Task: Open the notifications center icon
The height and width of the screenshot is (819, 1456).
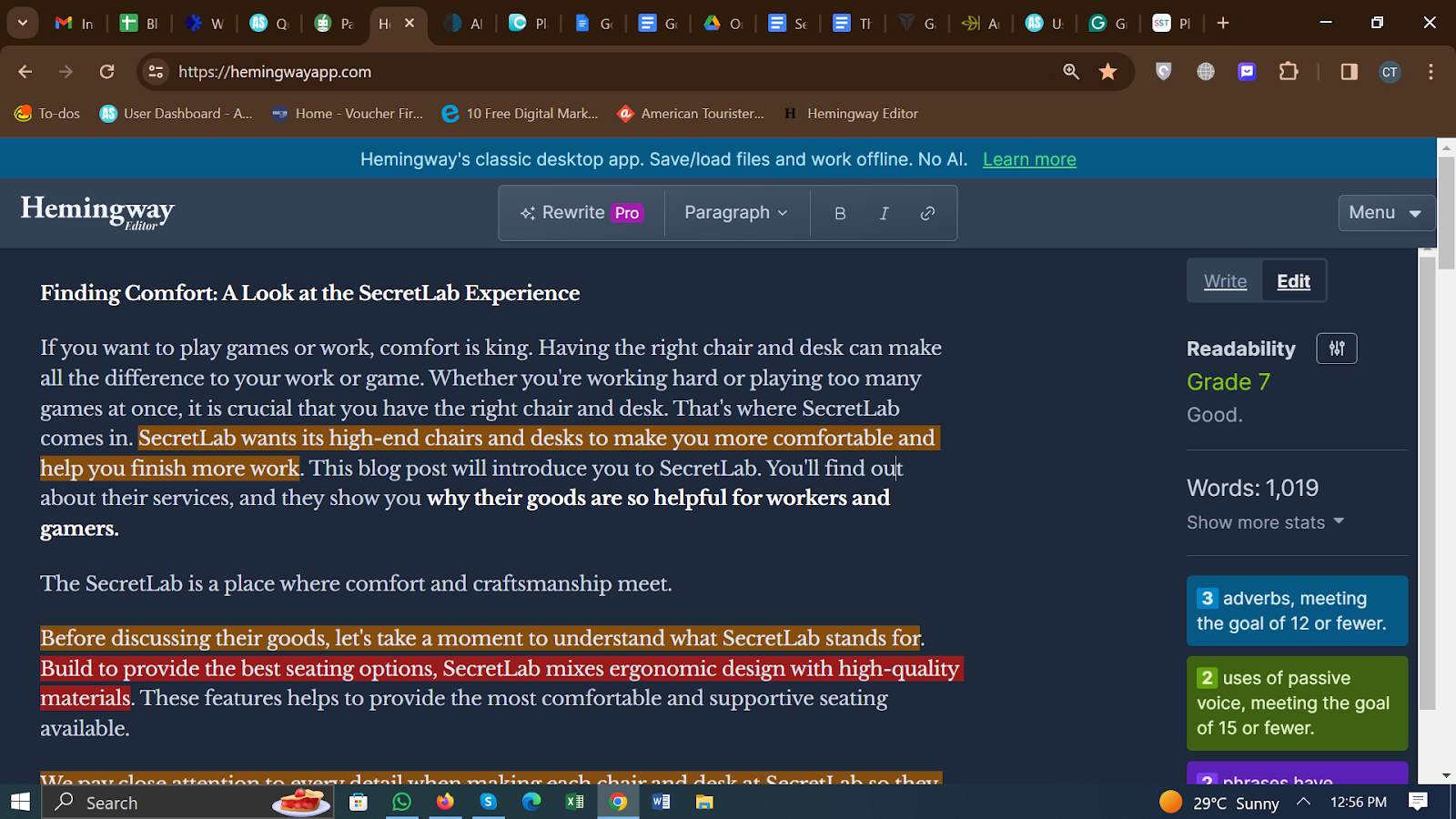Action: (1418, 802)
